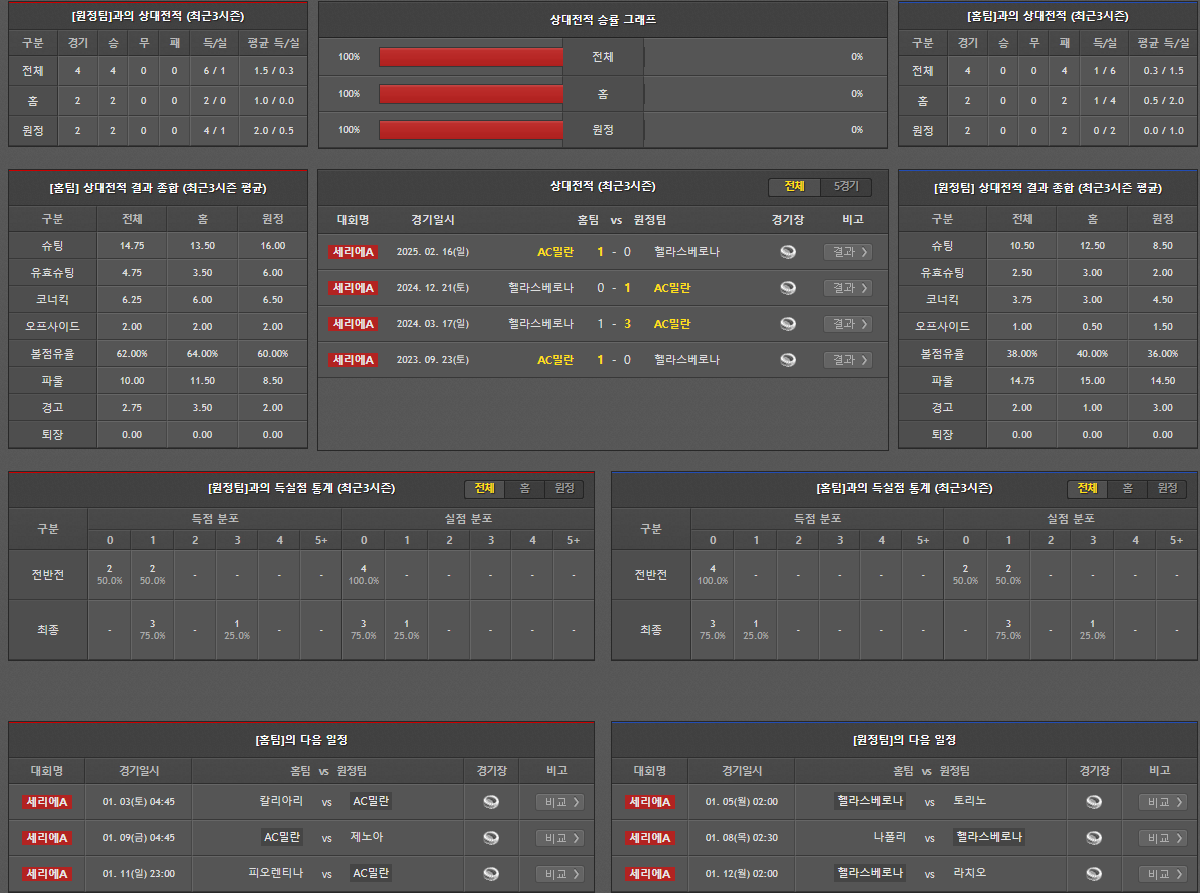Expand 비고 for 헬라스베로나 vs 토리노 fixture
The height and width of the screenshot is (893, 1200).
pos(1163,802)
